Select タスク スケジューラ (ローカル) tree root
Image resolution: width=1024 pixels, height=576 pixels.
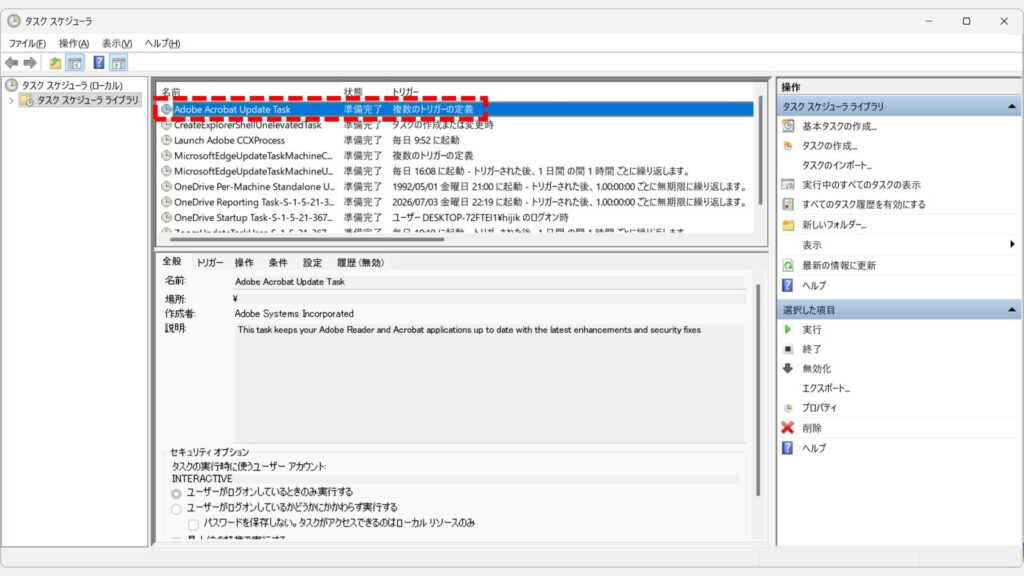72,86
